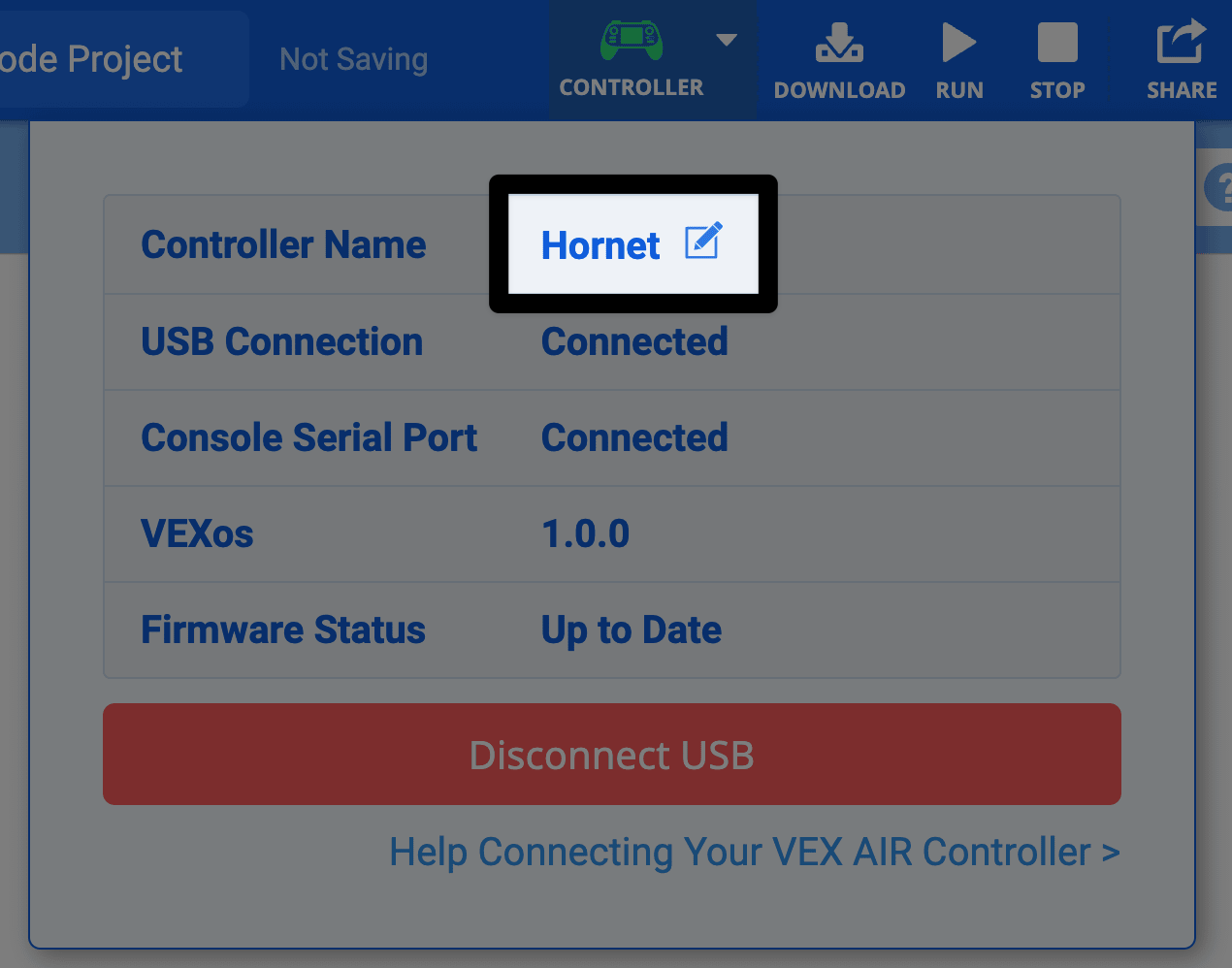Screen dimensions: 1232x968
Task: Expand the controller dropdown chevron
Action: 726,41
